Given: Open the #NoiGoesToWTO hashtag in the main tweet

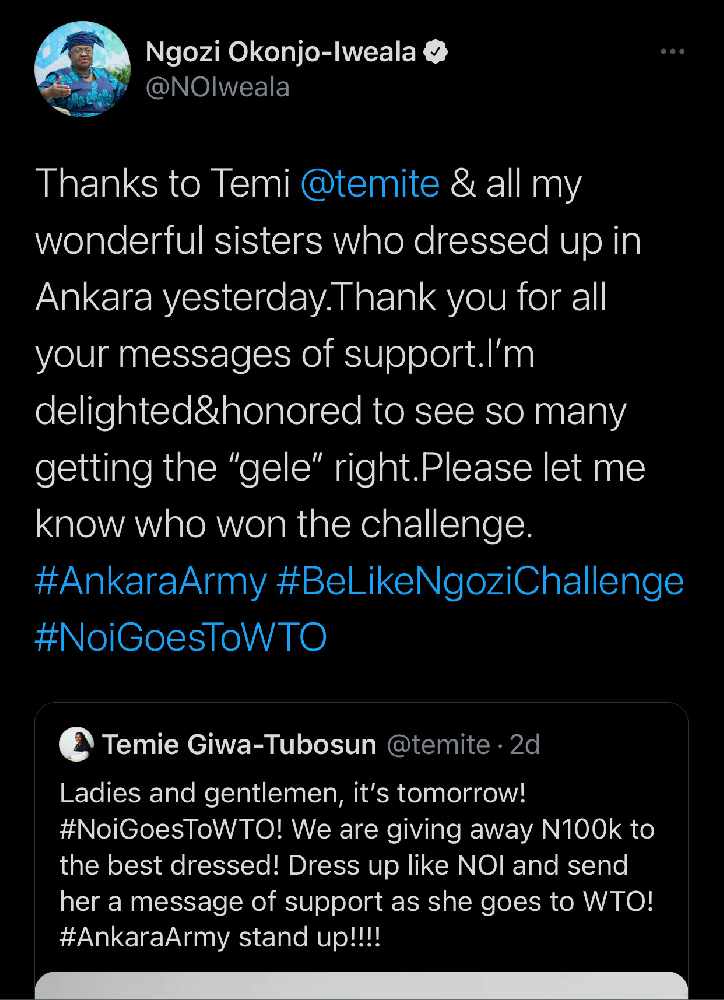Looking at the screenshot, I should [x=180, y=637].
